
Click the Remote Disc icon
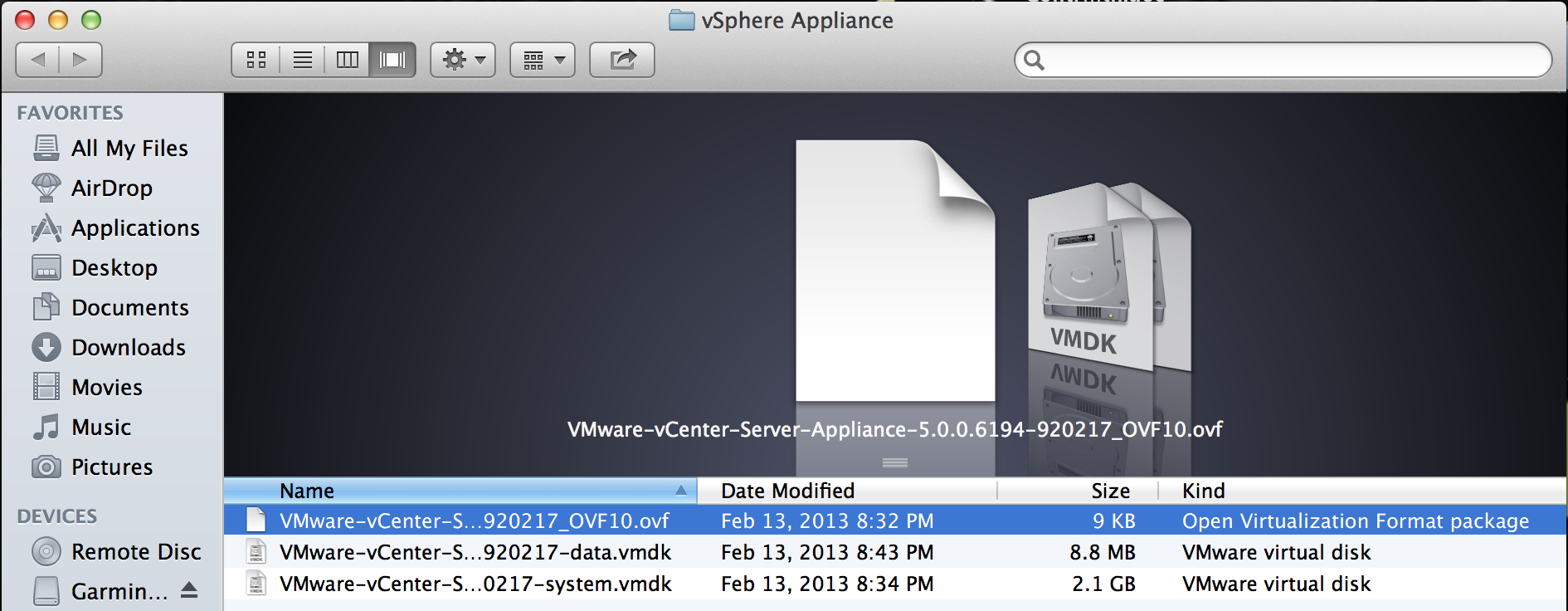coord(46,551)
